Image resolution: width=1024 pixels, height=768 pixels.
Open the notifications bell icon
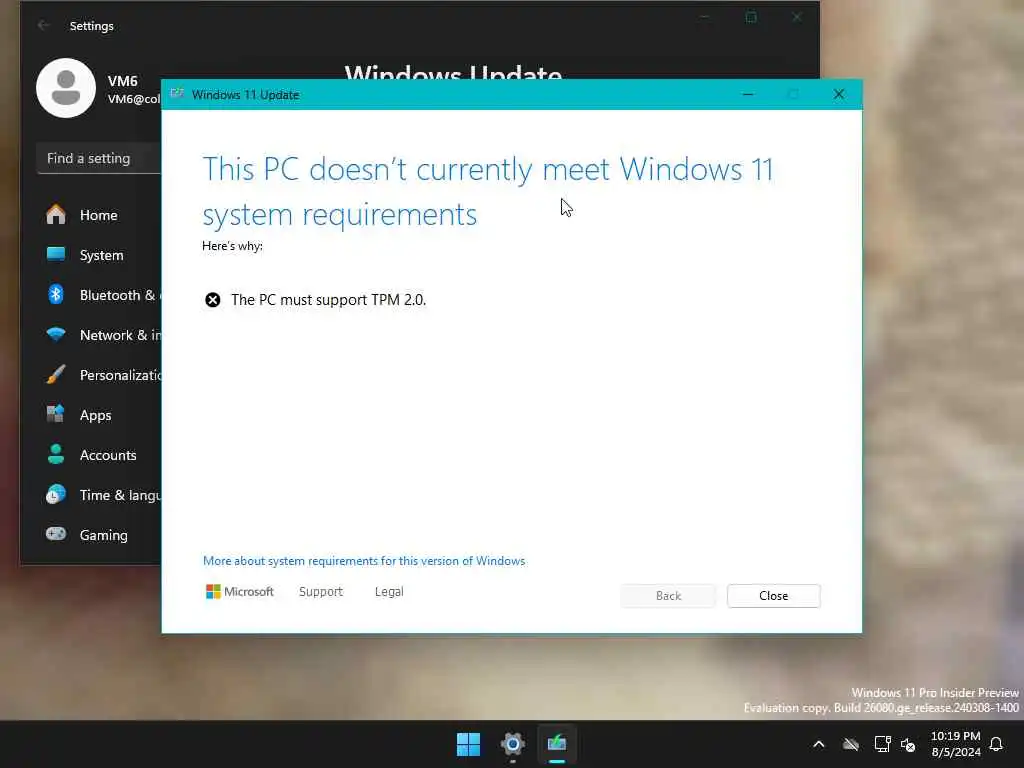click(x=997, y=744)
